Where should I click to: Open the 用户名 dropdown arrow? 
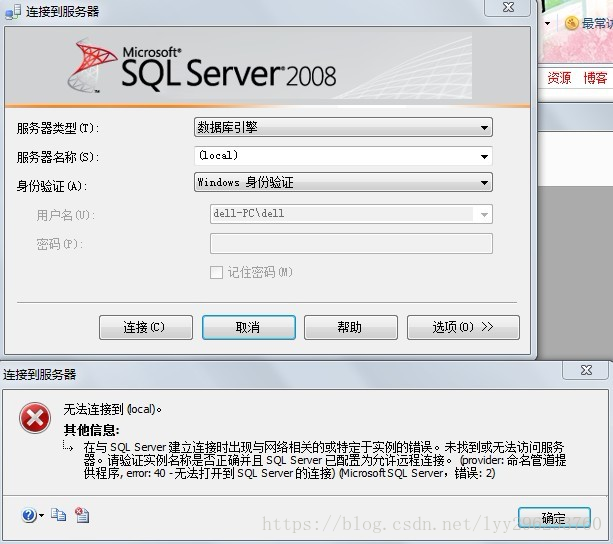point(484,214)
